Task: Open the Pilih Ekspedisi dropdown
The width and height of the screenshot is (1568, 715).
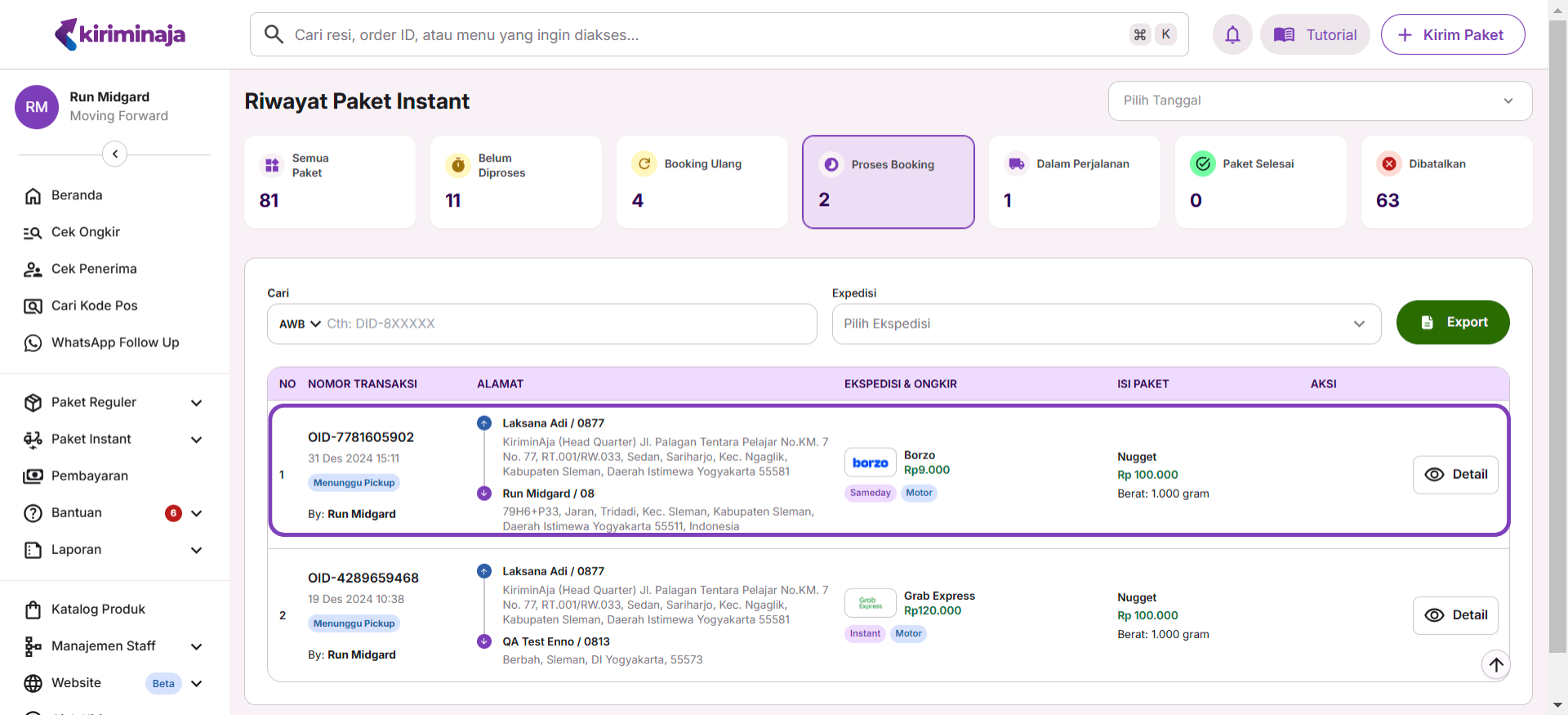Action: [x=1106, y=324]
